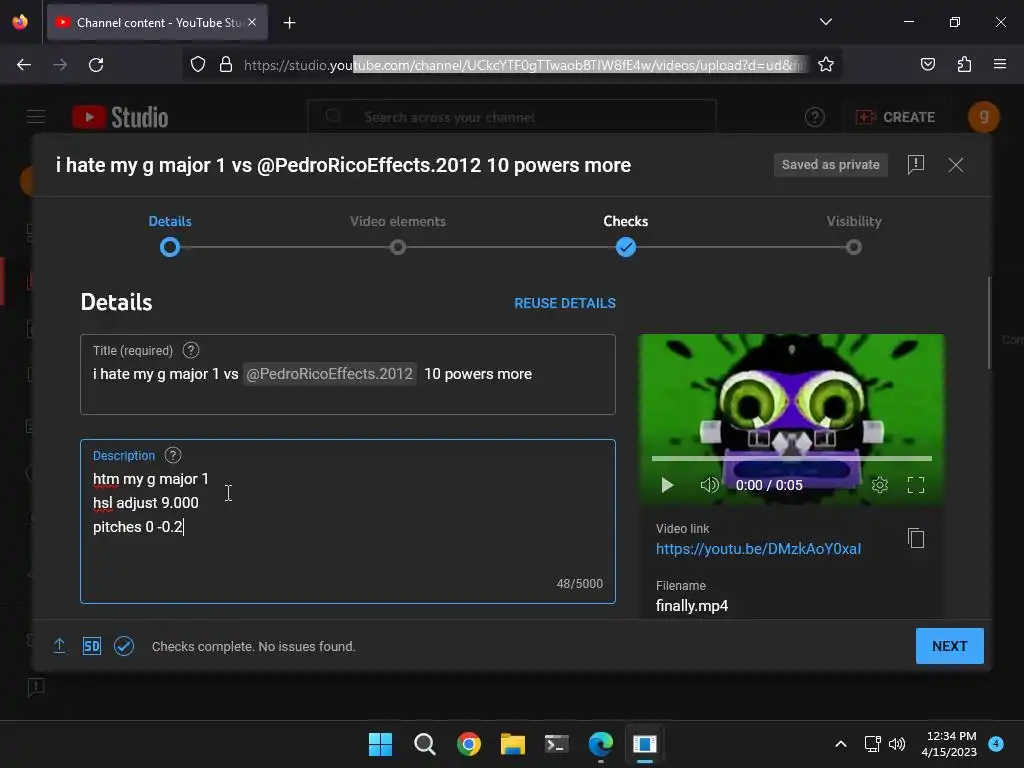This screenshot has height=768, width=1024.
Task: Click the @PedroRicoEffects.2012 mention chip
Action: point(330,374)
